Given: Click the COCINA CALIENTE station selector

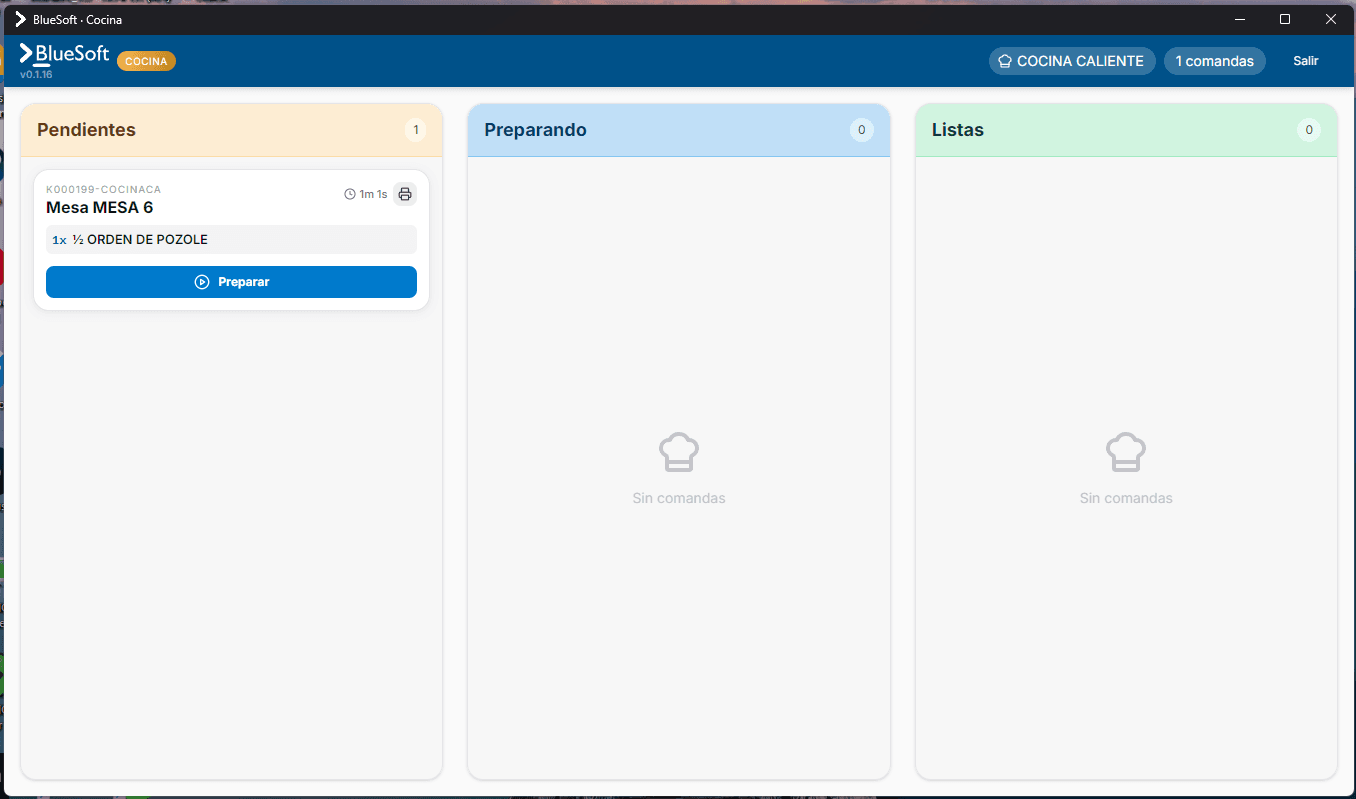Looking at the screenshot, I should pyautogui.click(x=1072, y=61).
